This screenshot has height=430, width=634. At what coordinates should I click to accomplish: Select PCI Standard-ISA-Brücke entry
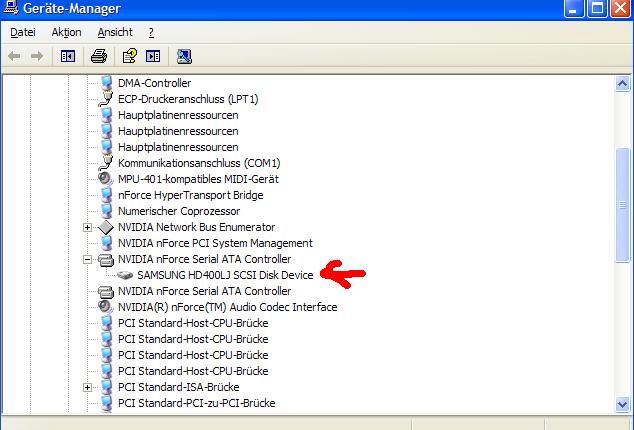[178, 387]
